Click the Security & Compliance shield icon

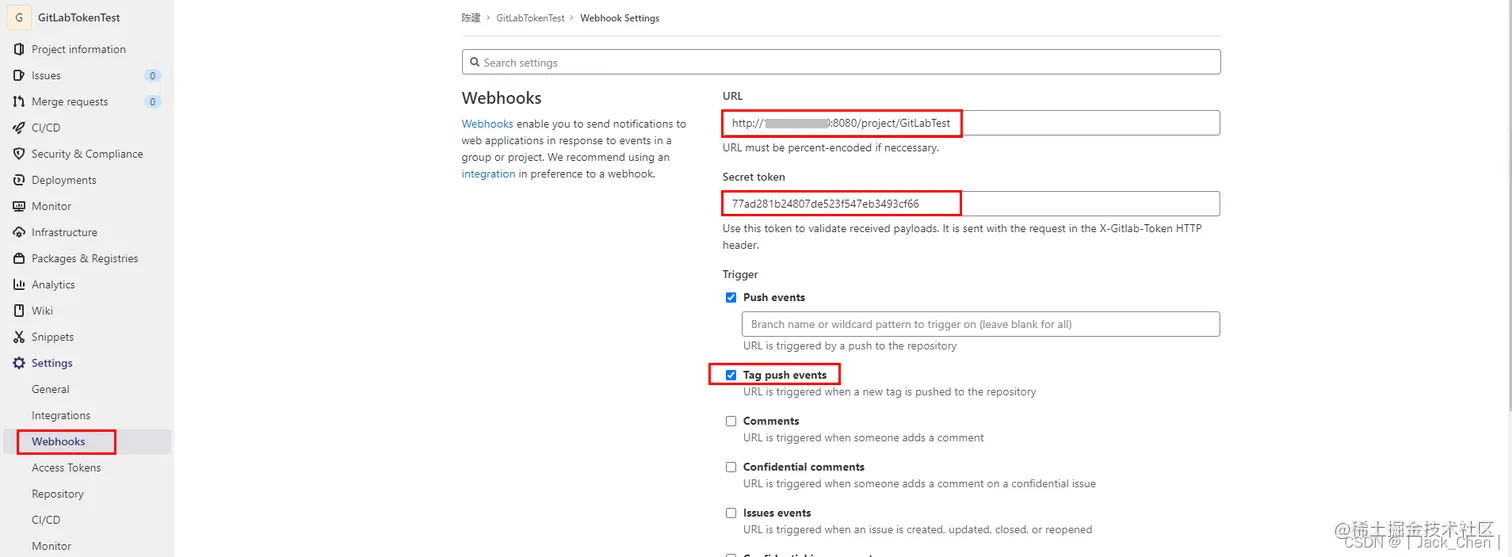(x=19, y=154)
